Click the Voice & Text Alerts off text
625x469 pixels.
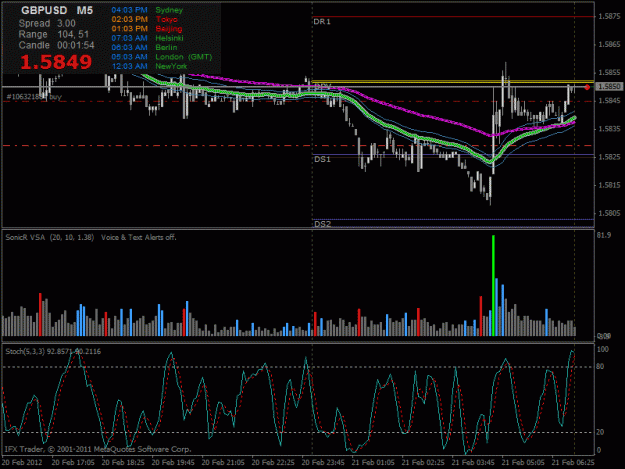[139, 237]
